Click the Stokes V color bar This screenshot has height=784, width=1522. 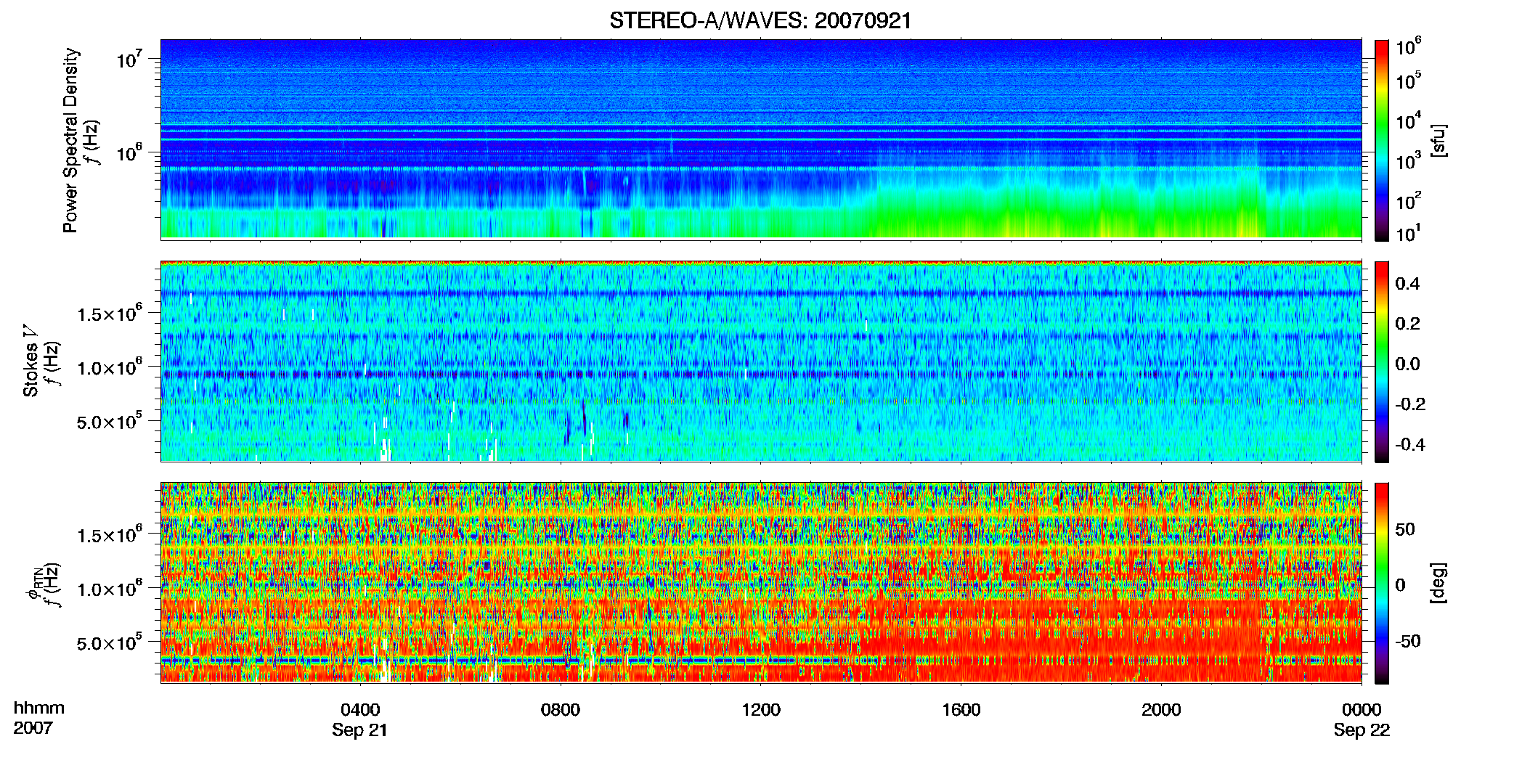[1382, 362]
